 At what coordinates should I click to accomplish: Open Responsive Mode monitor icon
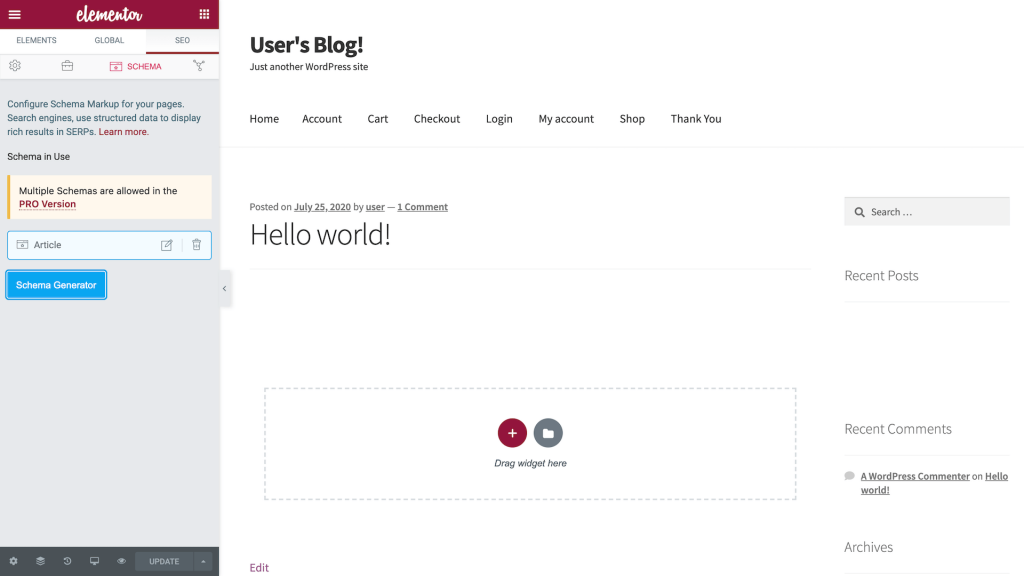coord(95,561)
